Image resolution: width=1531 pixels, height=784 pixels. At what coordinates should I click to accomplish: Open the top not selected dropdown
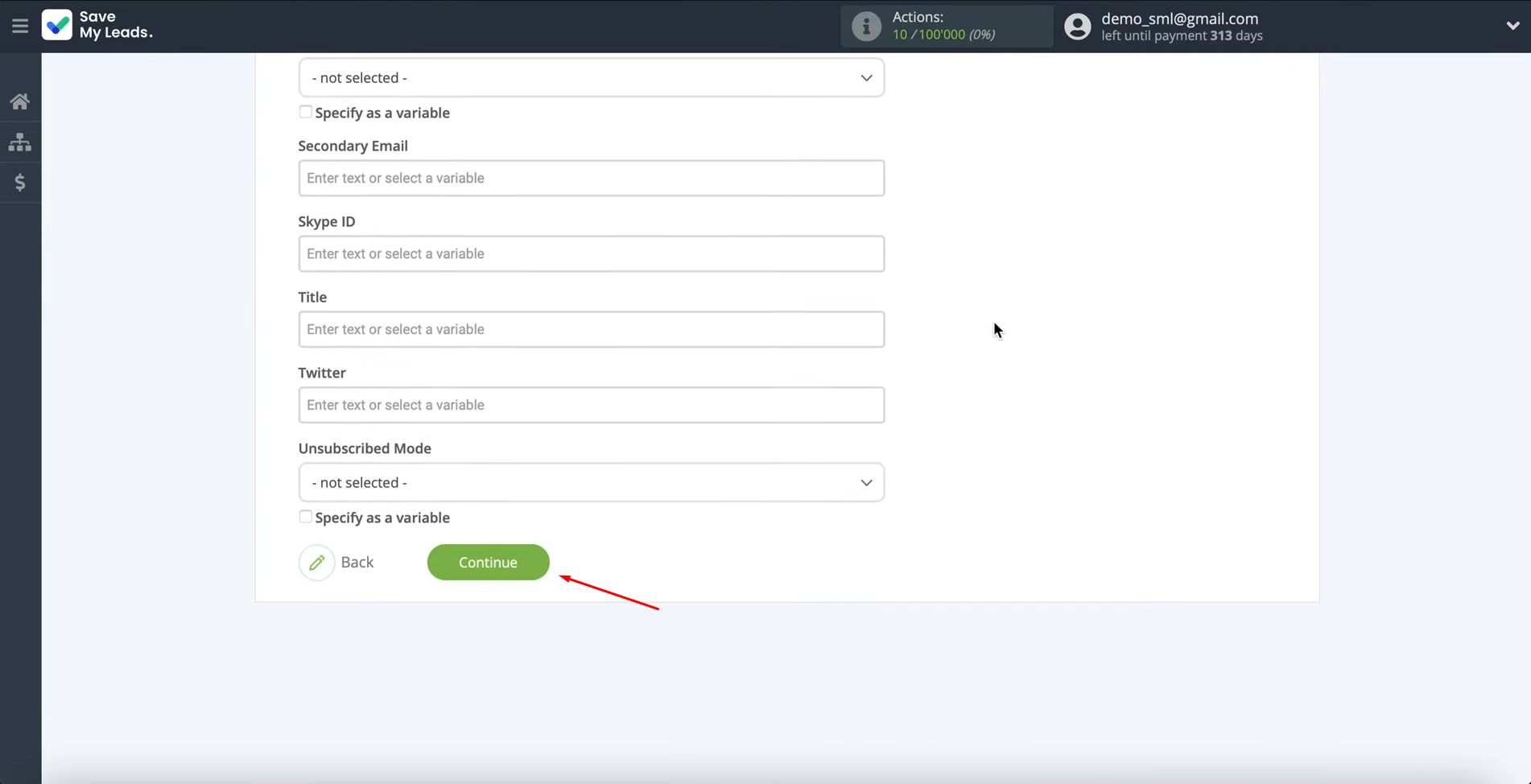click(x=591, y=78)
